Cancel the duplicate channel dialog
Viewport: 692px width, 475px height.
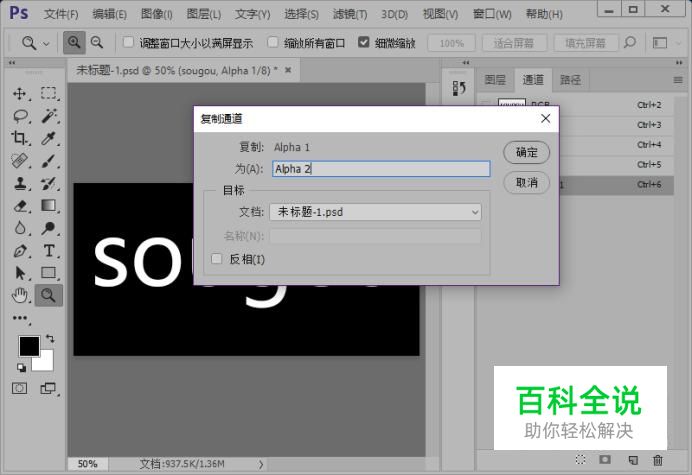tap(527, 182)
